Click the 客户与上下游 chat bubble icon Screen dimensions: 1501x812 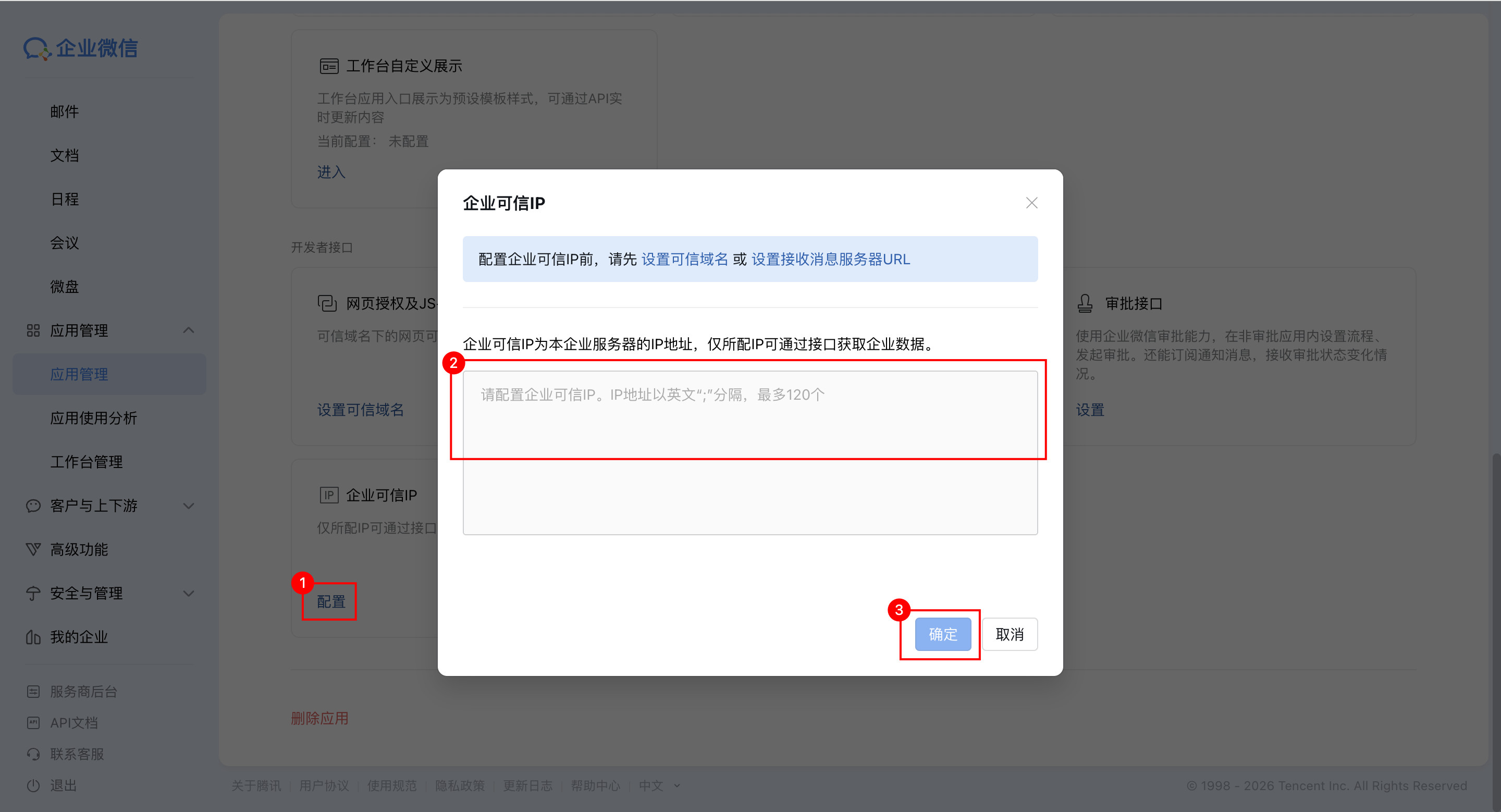point(33,505)
